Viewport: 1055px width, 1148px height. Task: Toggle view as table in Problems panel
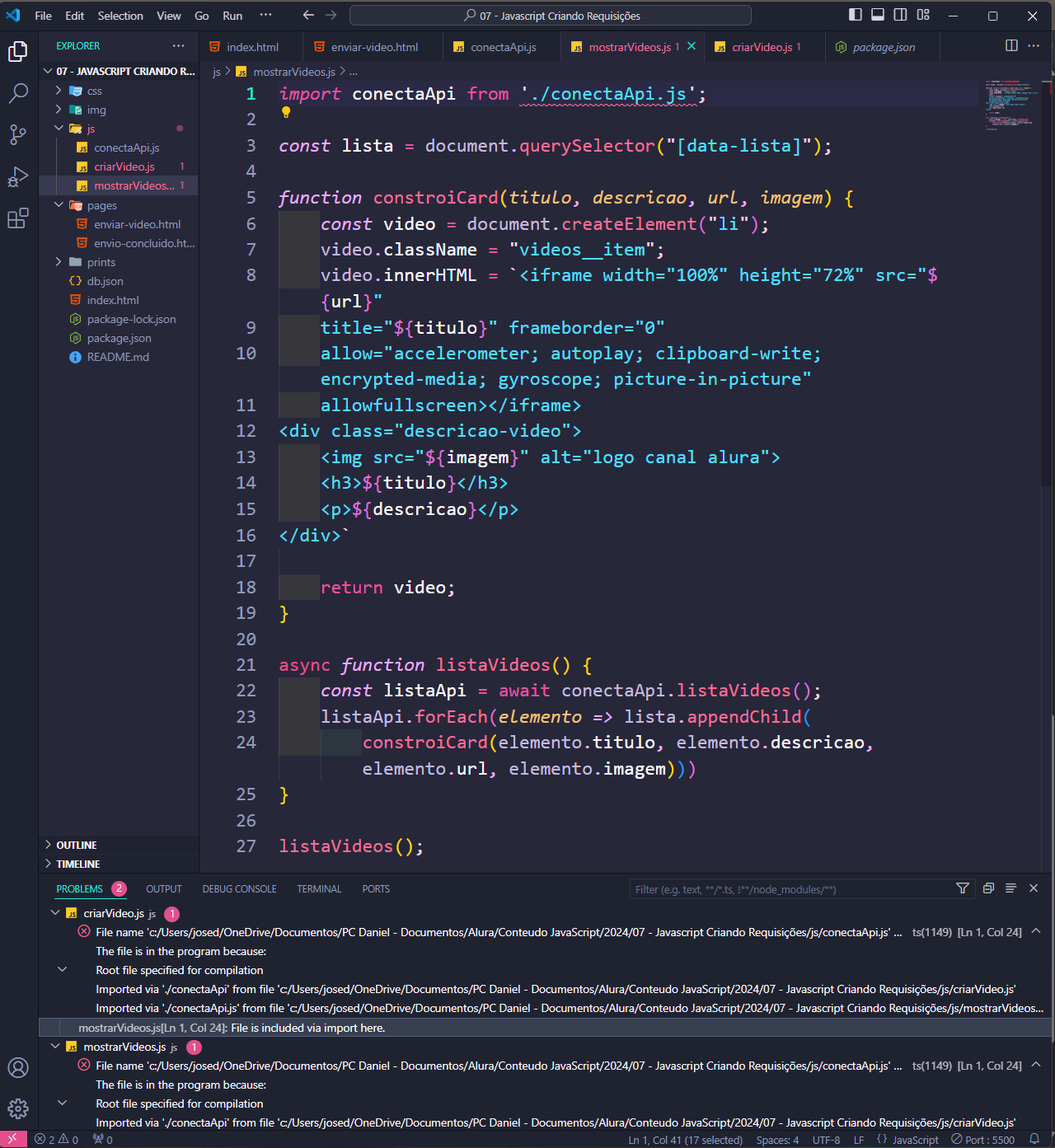[1010, 888]
